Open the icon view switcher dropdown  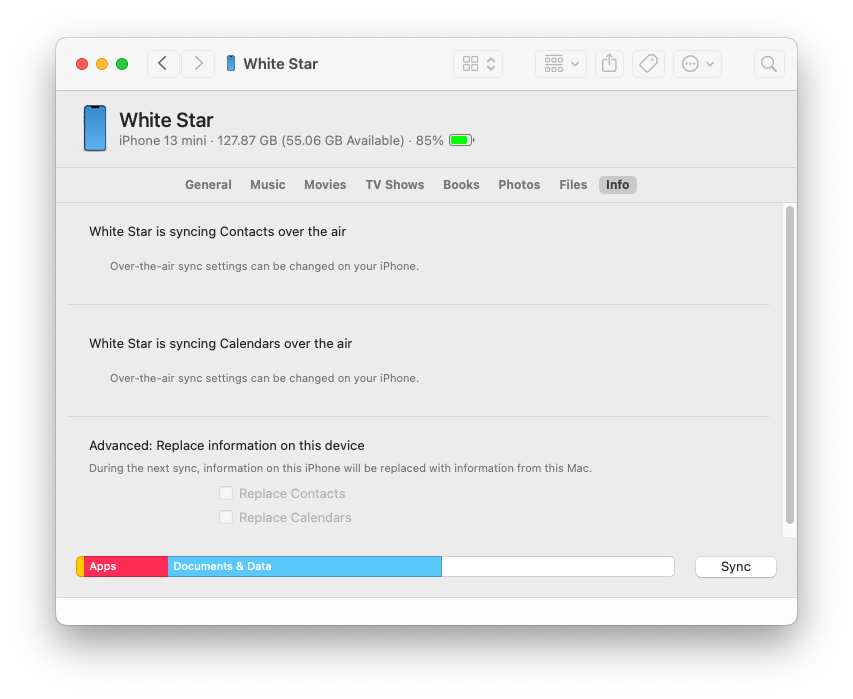[478, 64]
